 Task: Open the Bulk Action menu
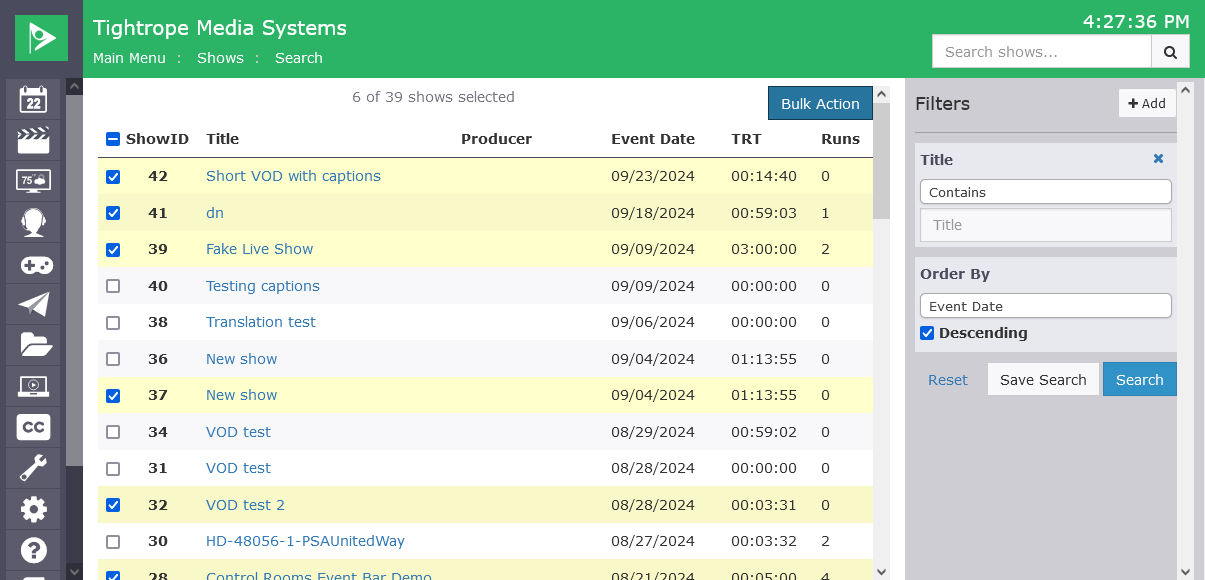819,104
